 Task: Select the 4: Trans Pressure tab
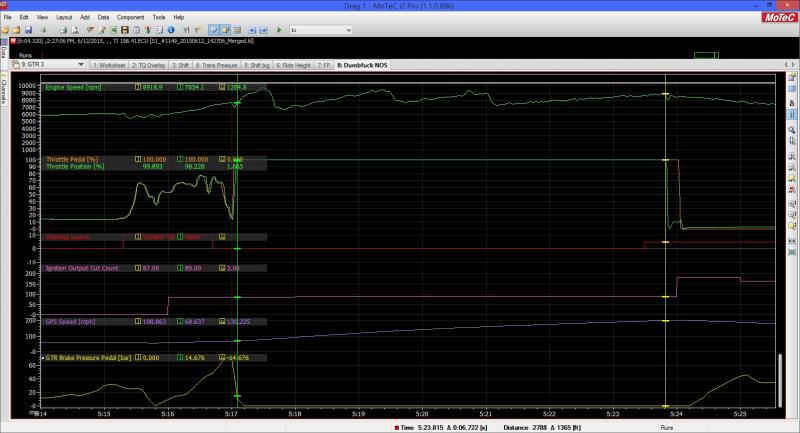click(x=220, y=64)
